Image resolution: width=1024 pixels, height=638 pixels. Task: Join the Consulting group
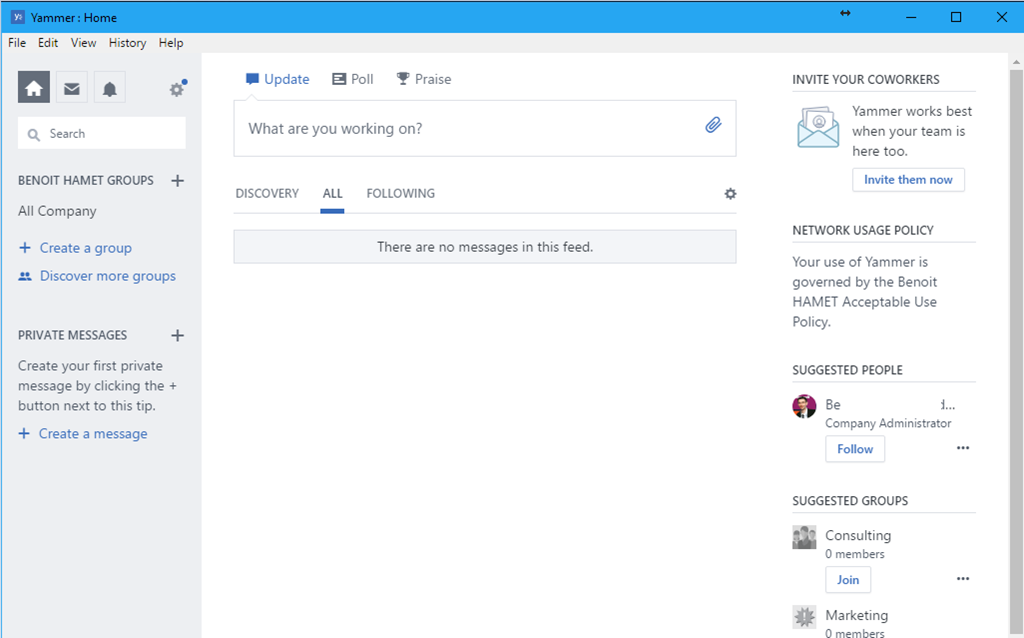click(x=848, y=580)
